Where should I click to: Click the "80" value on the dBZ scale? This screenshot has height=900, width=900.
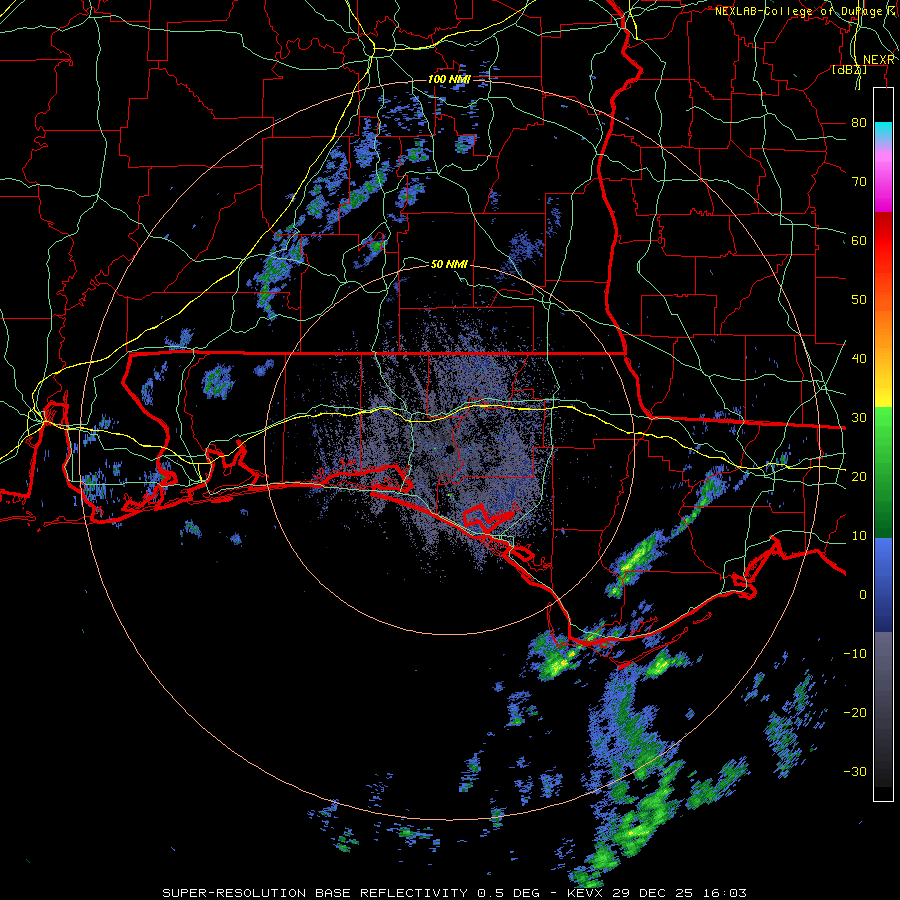click(859, 122)
